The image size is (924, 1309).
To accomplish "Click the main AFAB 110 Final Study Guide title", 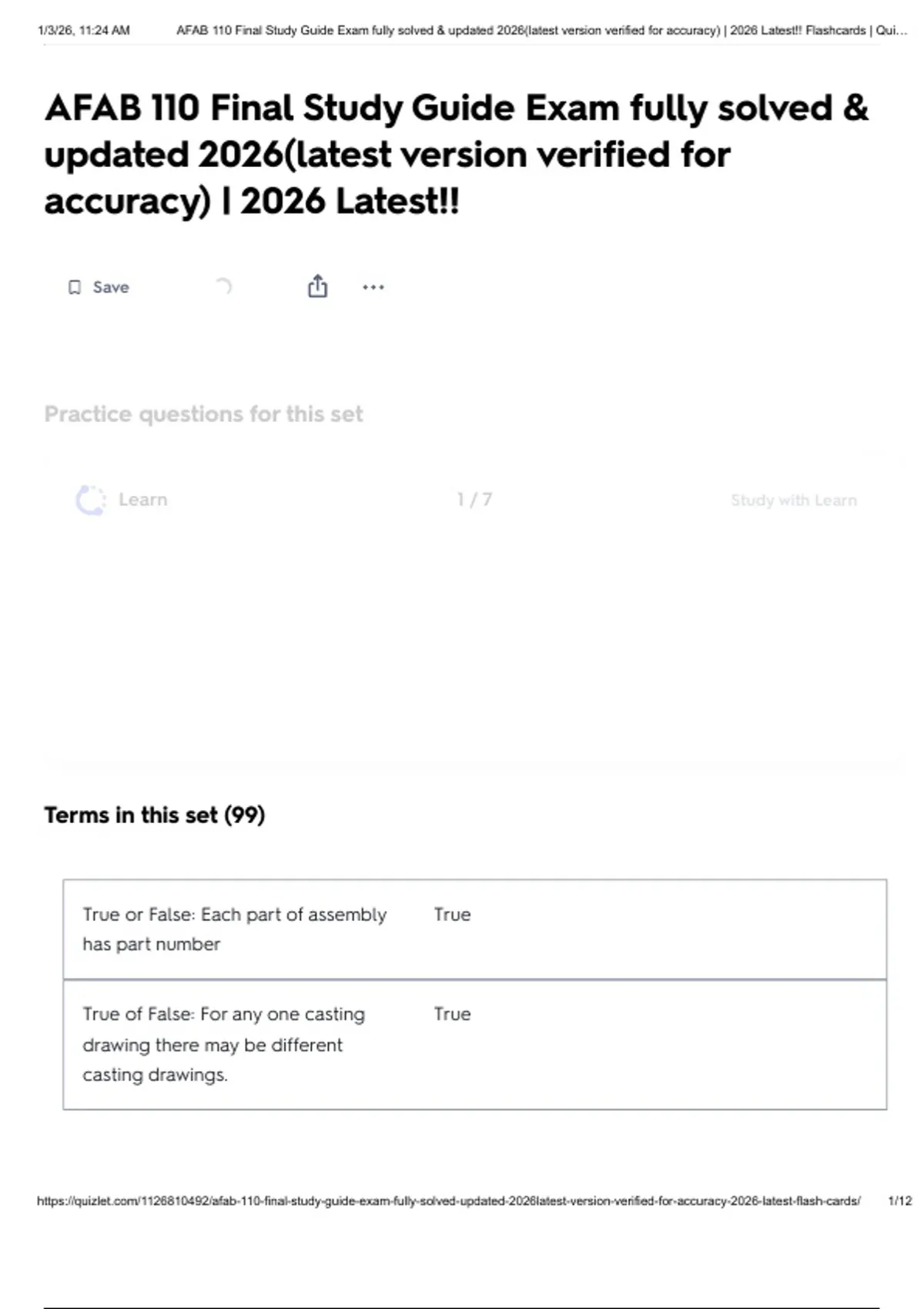I will pos(456,154).
